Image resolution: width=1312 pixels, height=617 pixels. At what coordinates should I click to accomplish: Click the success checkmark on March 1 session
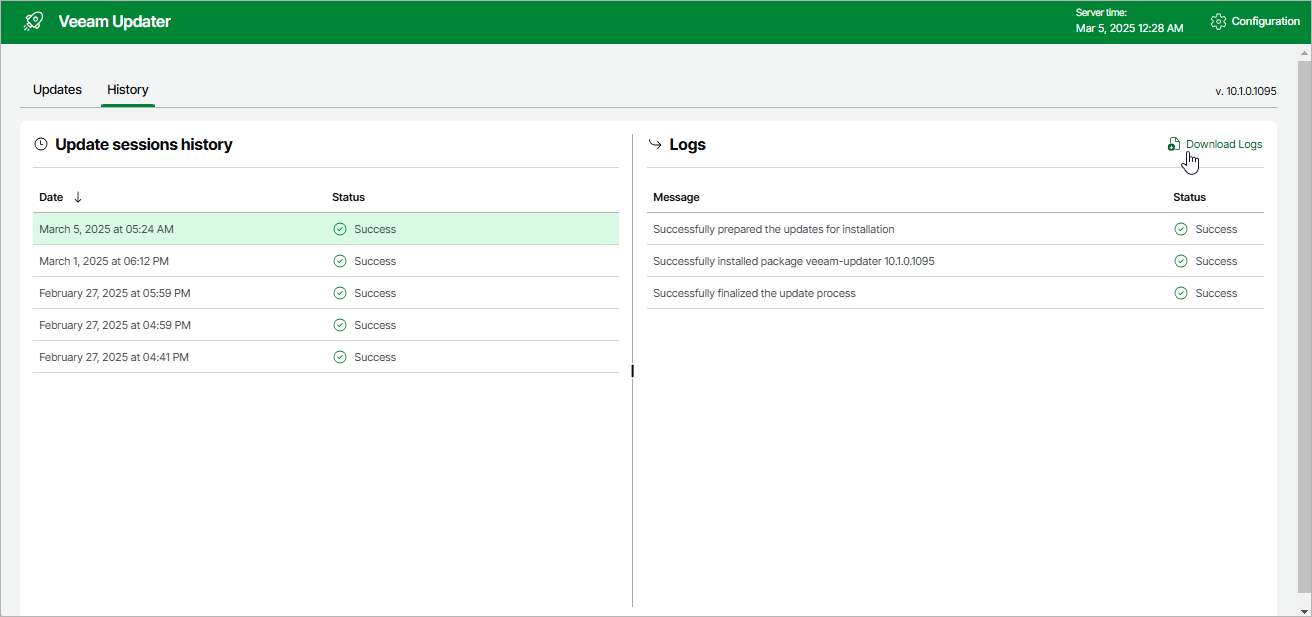[339, 261]
